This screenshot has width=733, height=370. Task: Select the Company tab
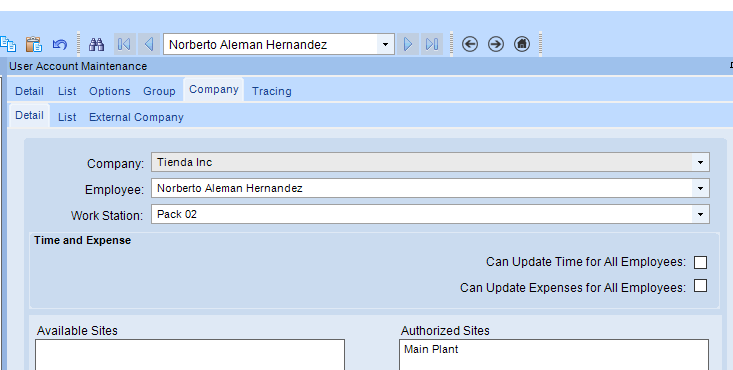coord(214,90)
